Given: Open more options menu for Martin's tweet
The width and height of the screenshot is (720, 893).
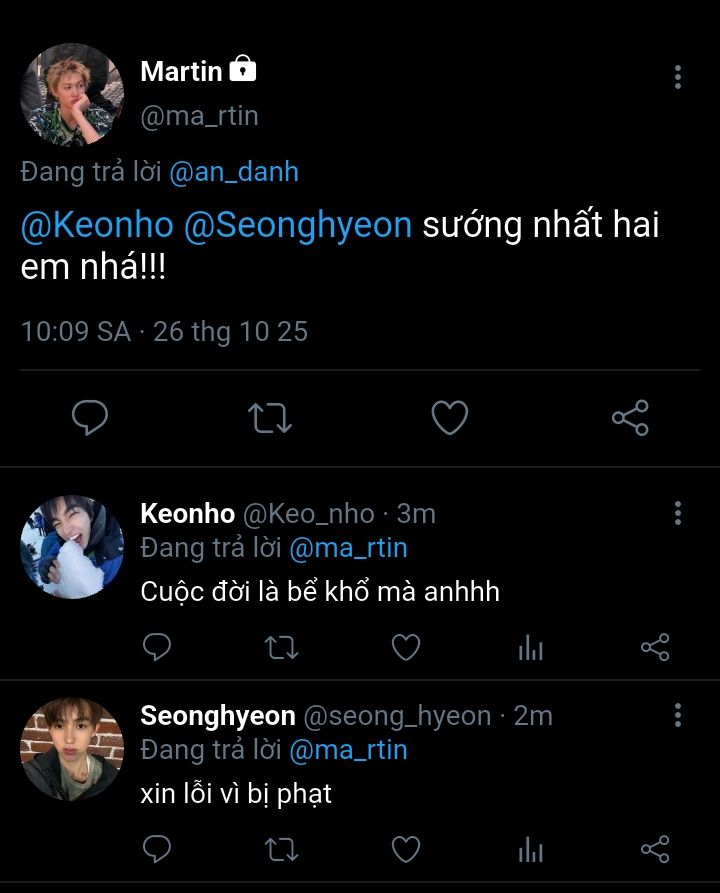Looking at the screenshot, I should click(x=678, y=77).
